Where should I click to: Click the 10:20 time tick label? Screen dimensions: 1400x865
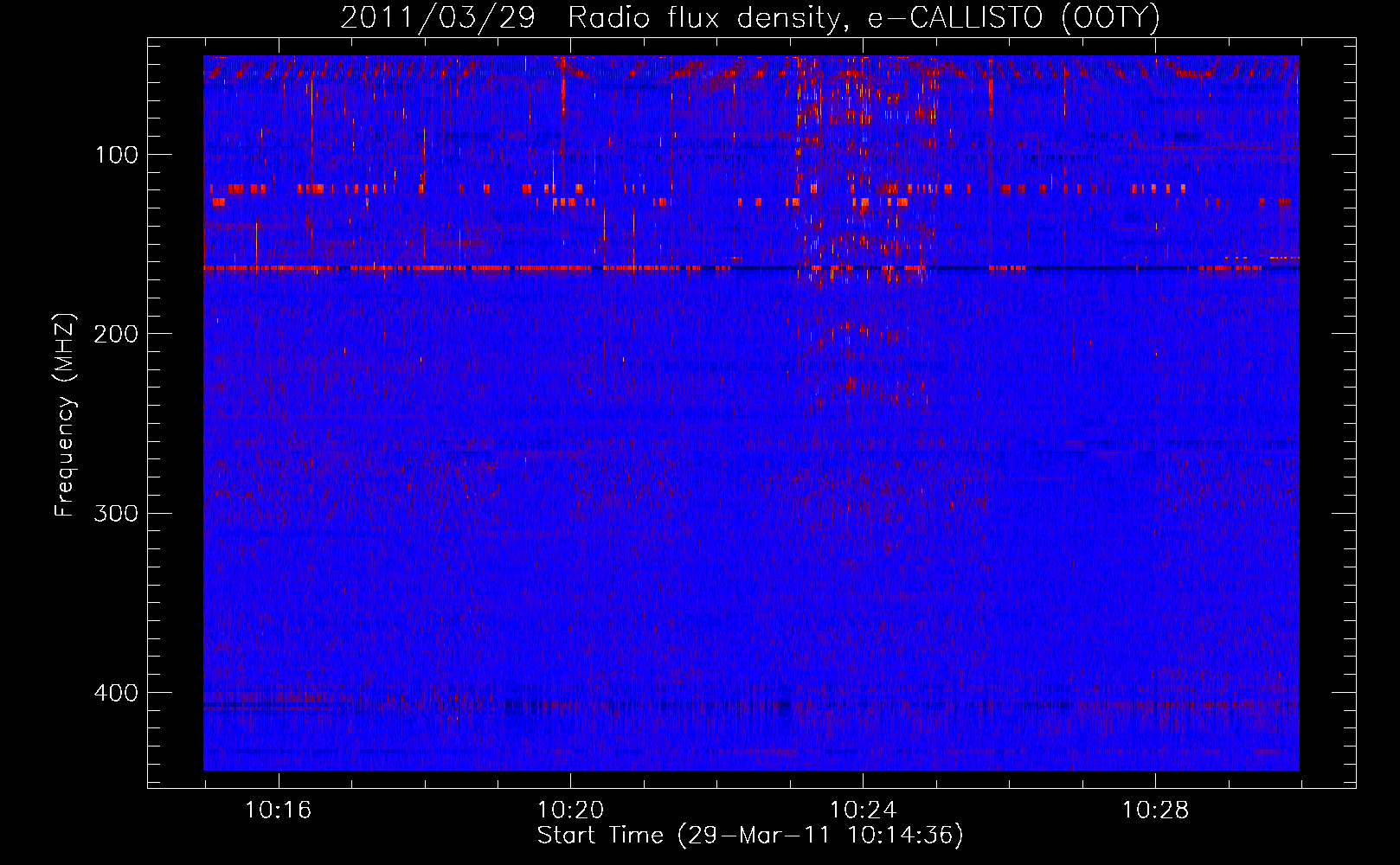[x=570, y=811]
